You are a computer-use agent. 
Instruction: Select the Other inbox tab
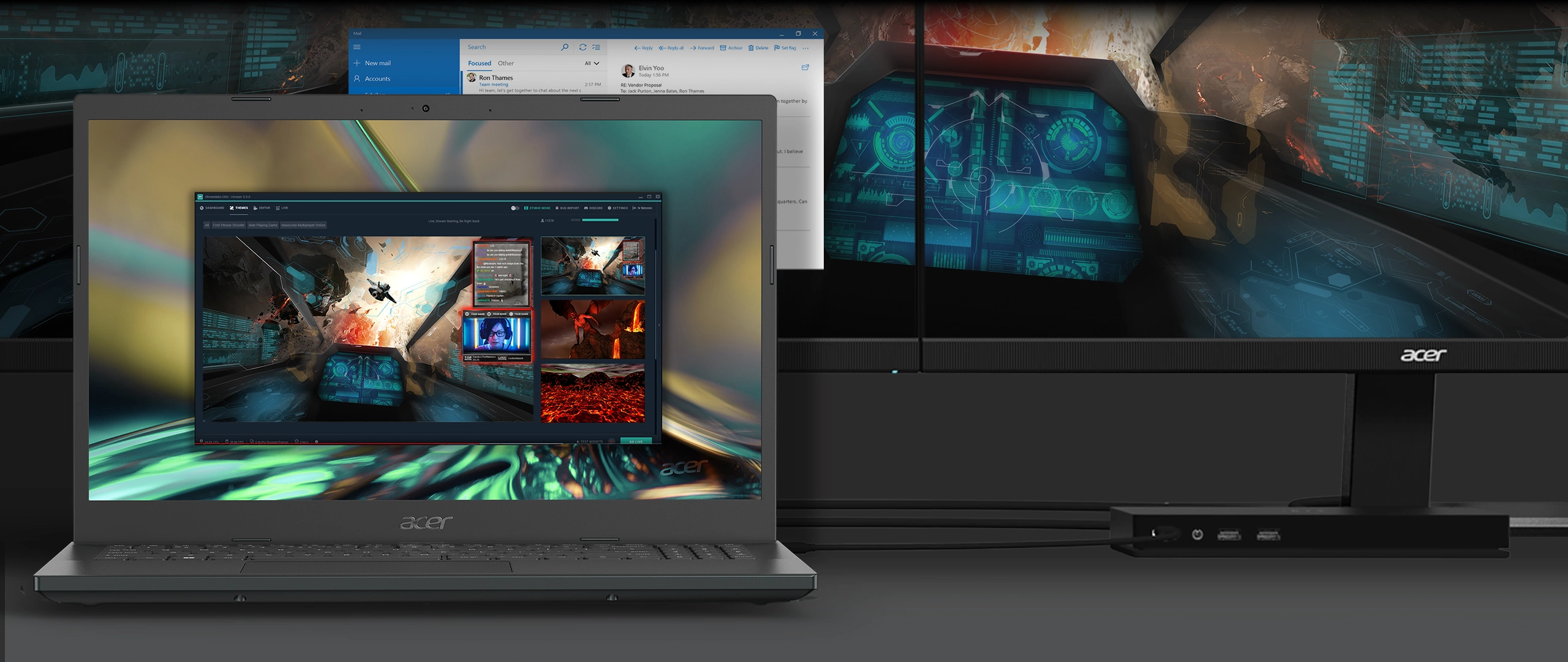pyautogui.click(x=505, y=63)
